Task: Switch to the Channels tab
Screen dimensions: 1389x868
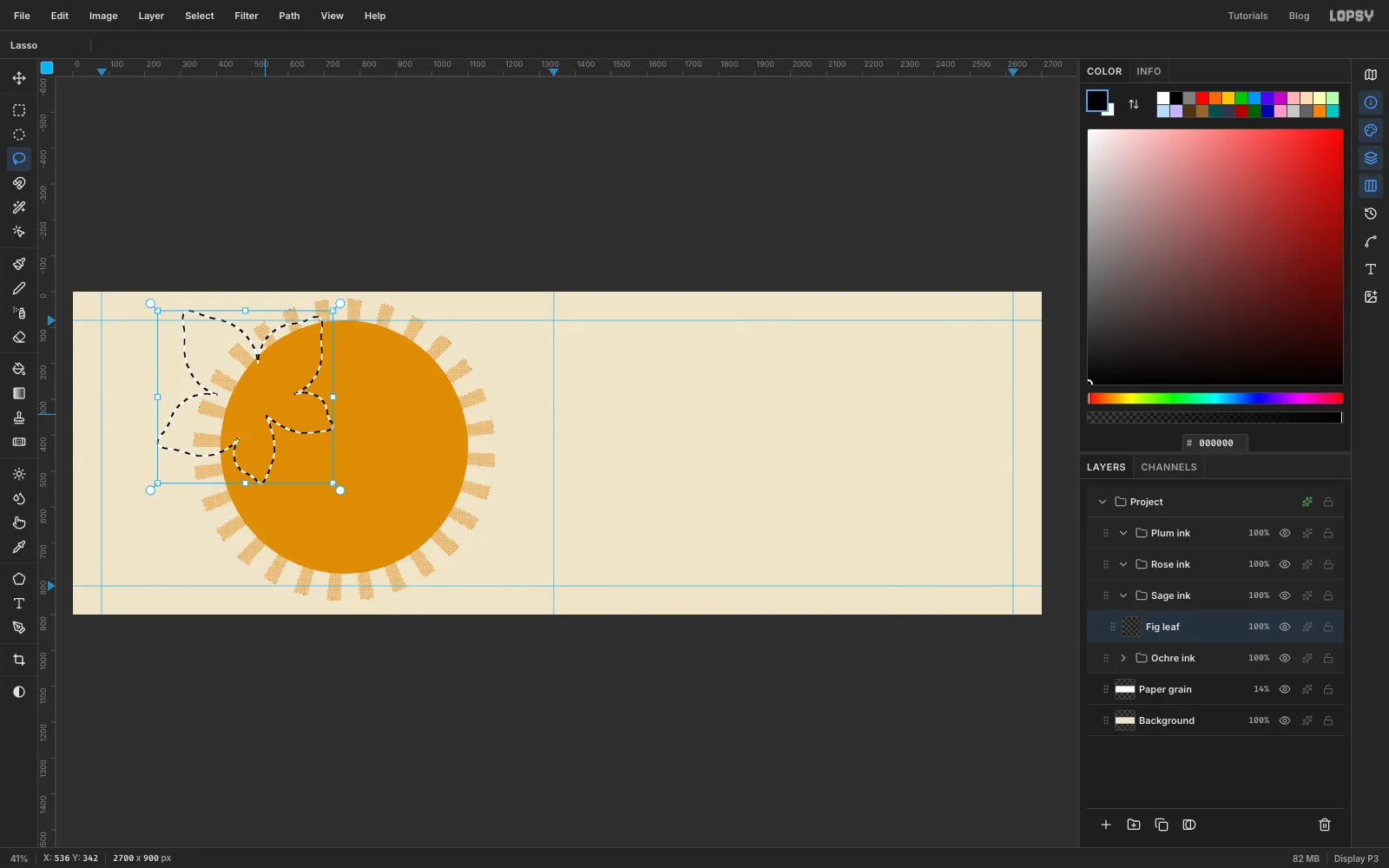Action: [x=1168, y=467]
